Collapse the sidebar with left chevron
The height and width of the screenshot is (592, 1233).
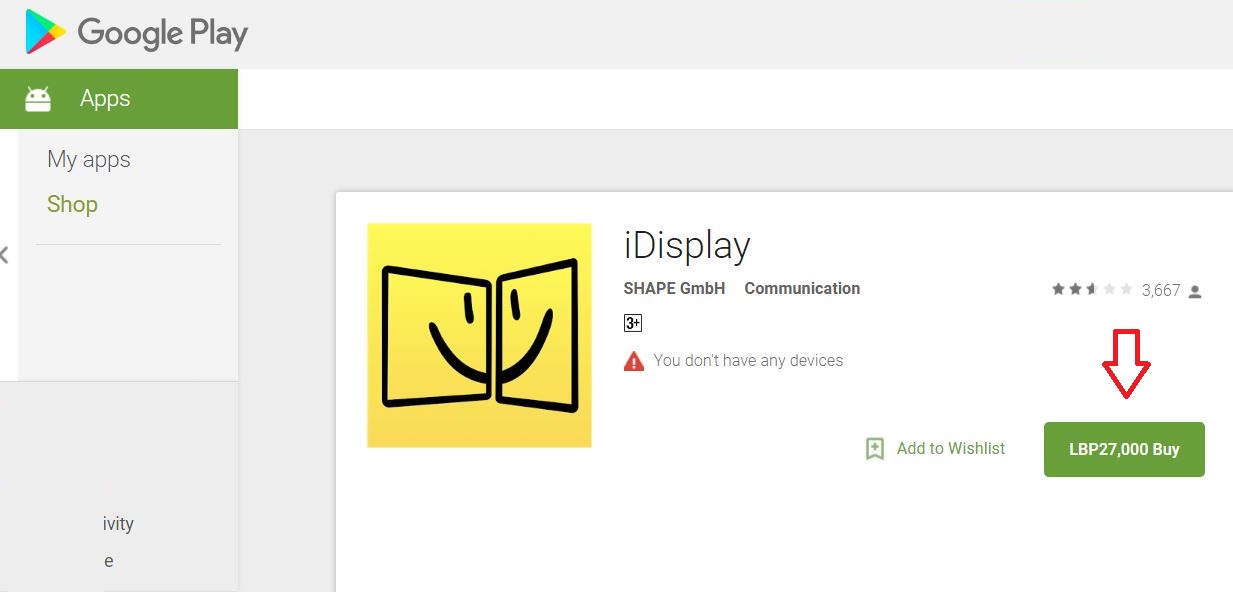5,255
